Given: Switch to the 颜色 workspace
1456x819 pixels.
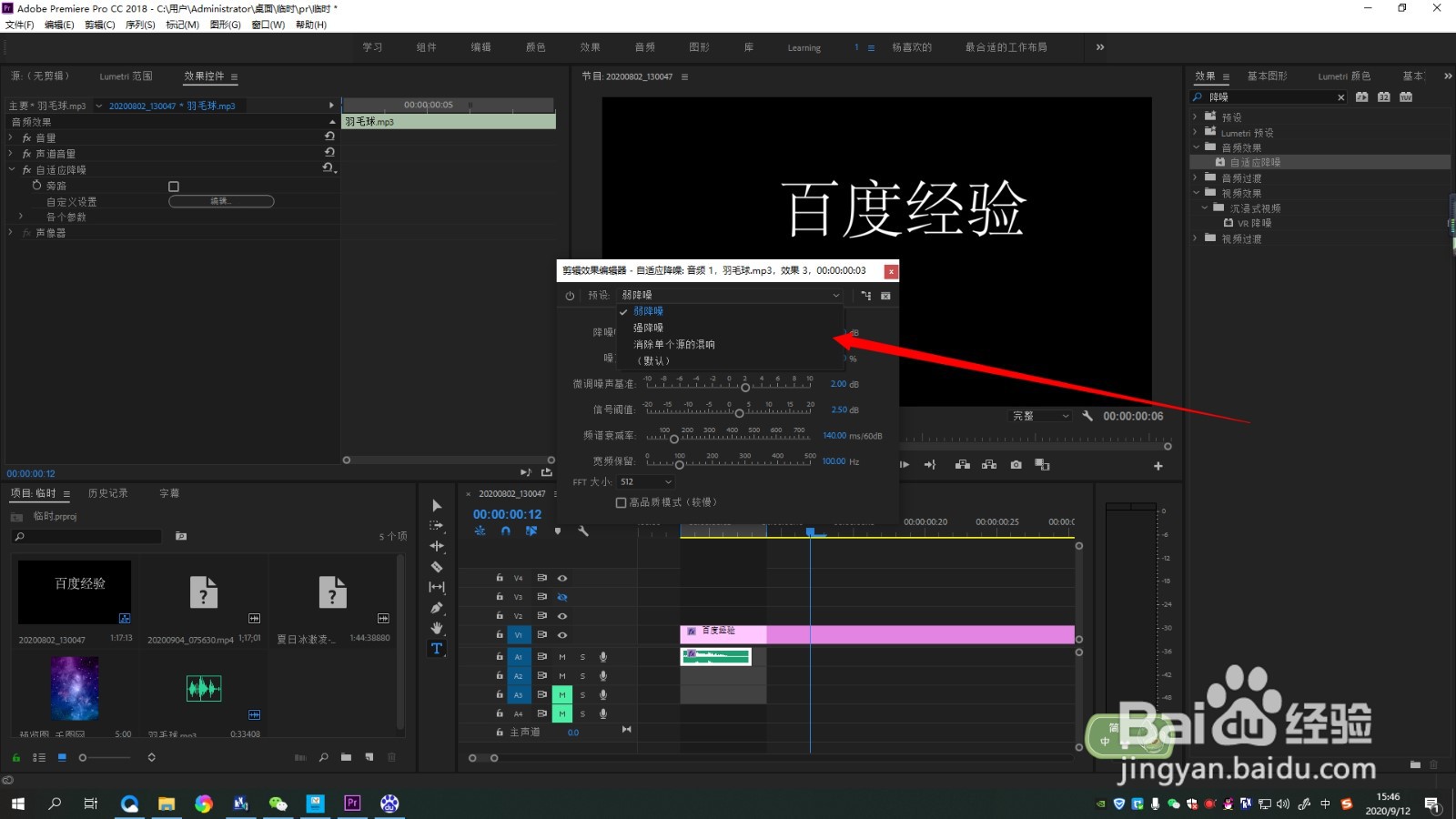Looking at the screenshot, I should (x=536, y=47).
